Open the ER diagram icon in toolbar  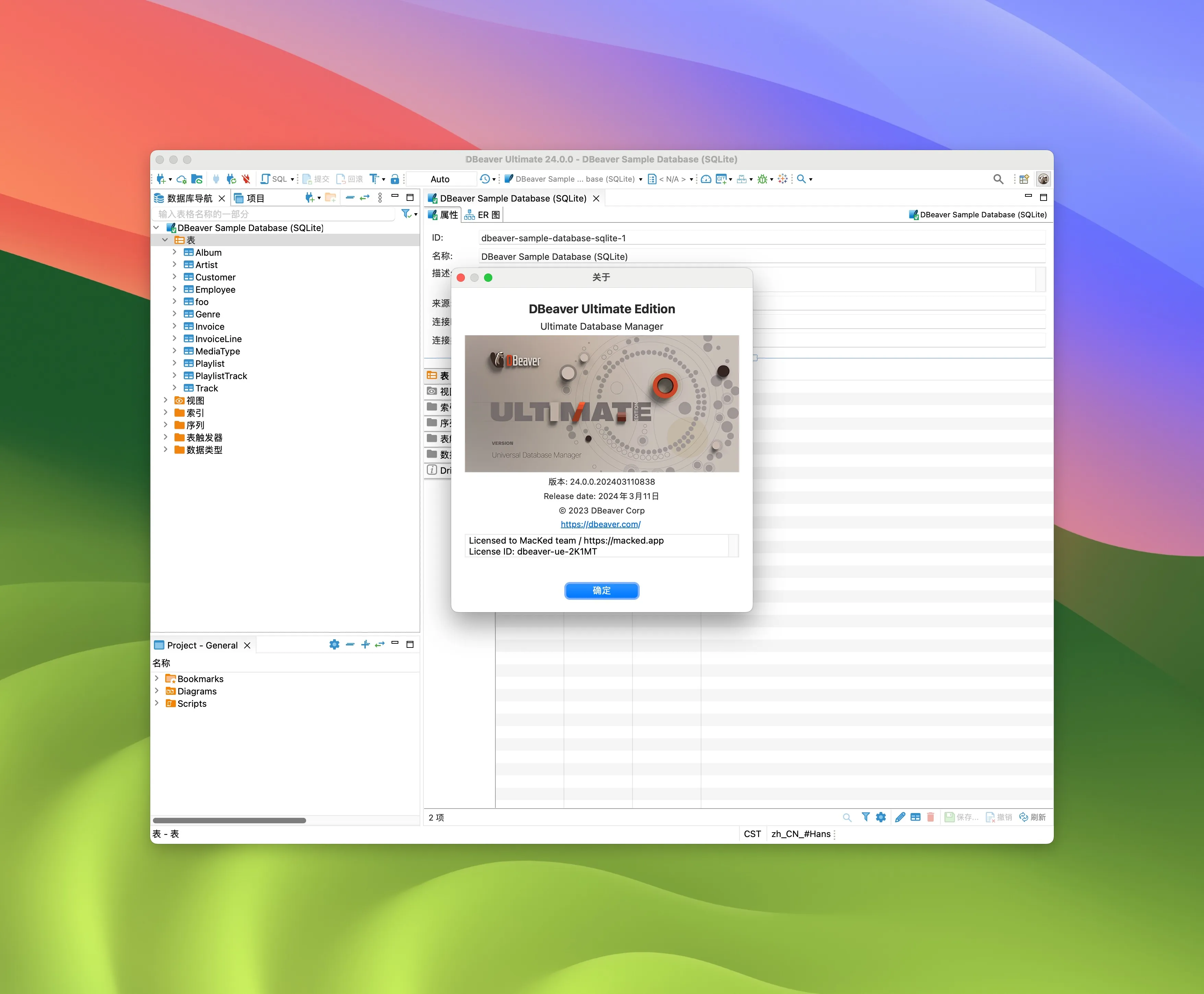click(742, 179)
